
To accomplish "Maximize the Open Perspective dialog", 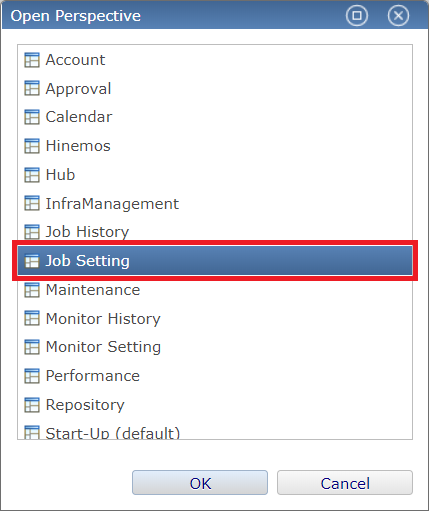I will tap(357, 15).
